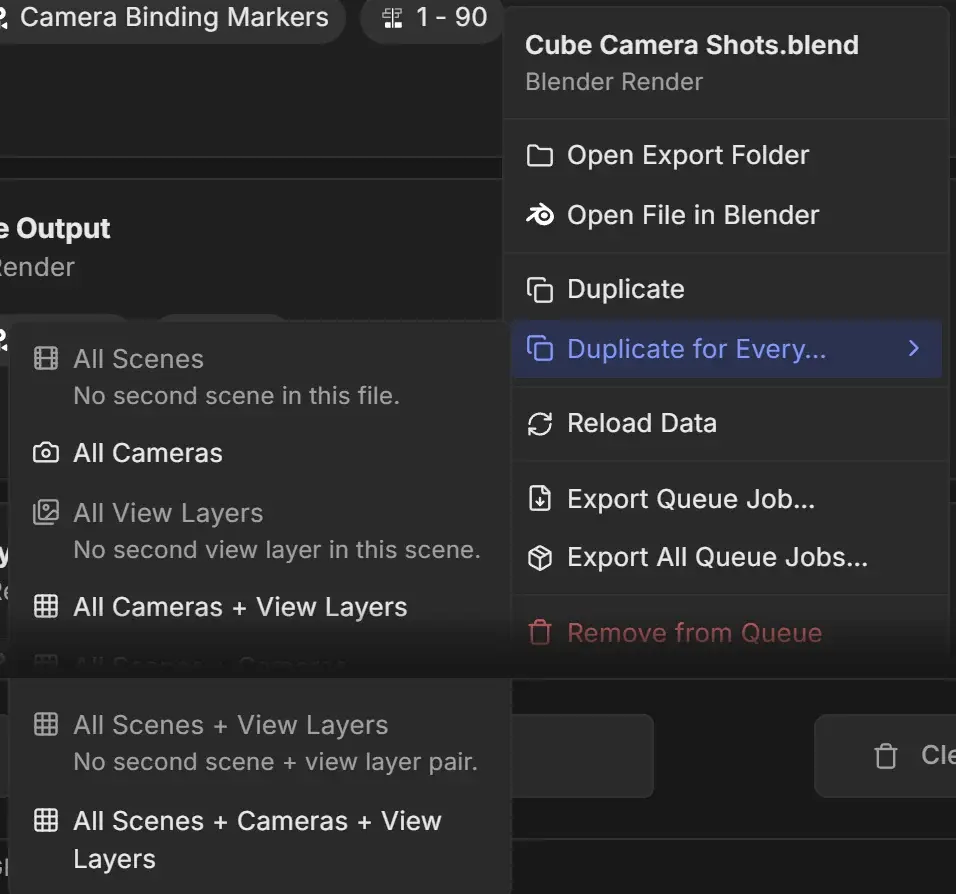Choose Export Queue Job...
Image resolution: width=956 pixels, height=894 pixels.
click(727, 499)
